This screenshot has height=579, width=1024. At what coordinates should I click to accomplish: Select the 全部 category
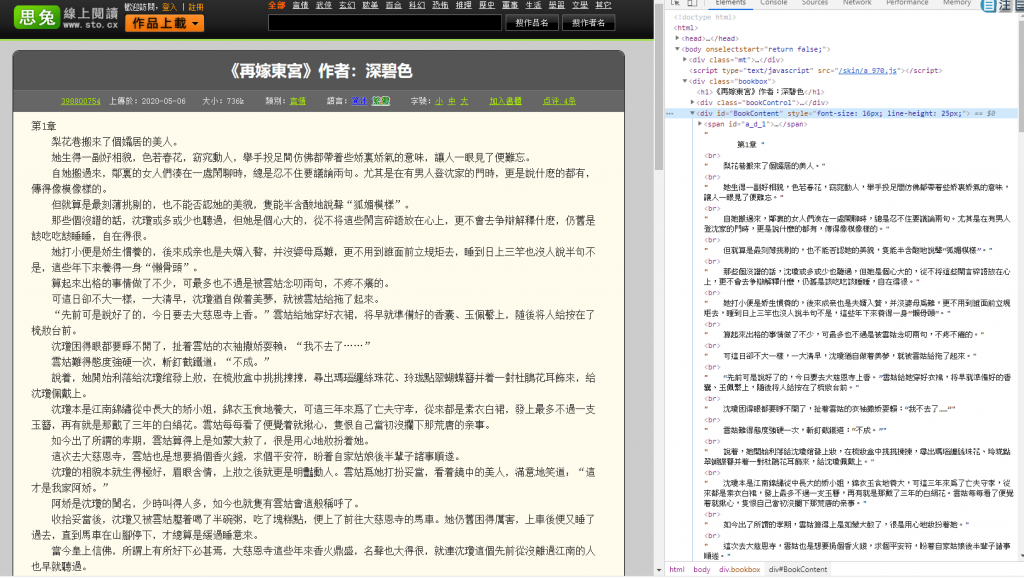pos(276,5)
